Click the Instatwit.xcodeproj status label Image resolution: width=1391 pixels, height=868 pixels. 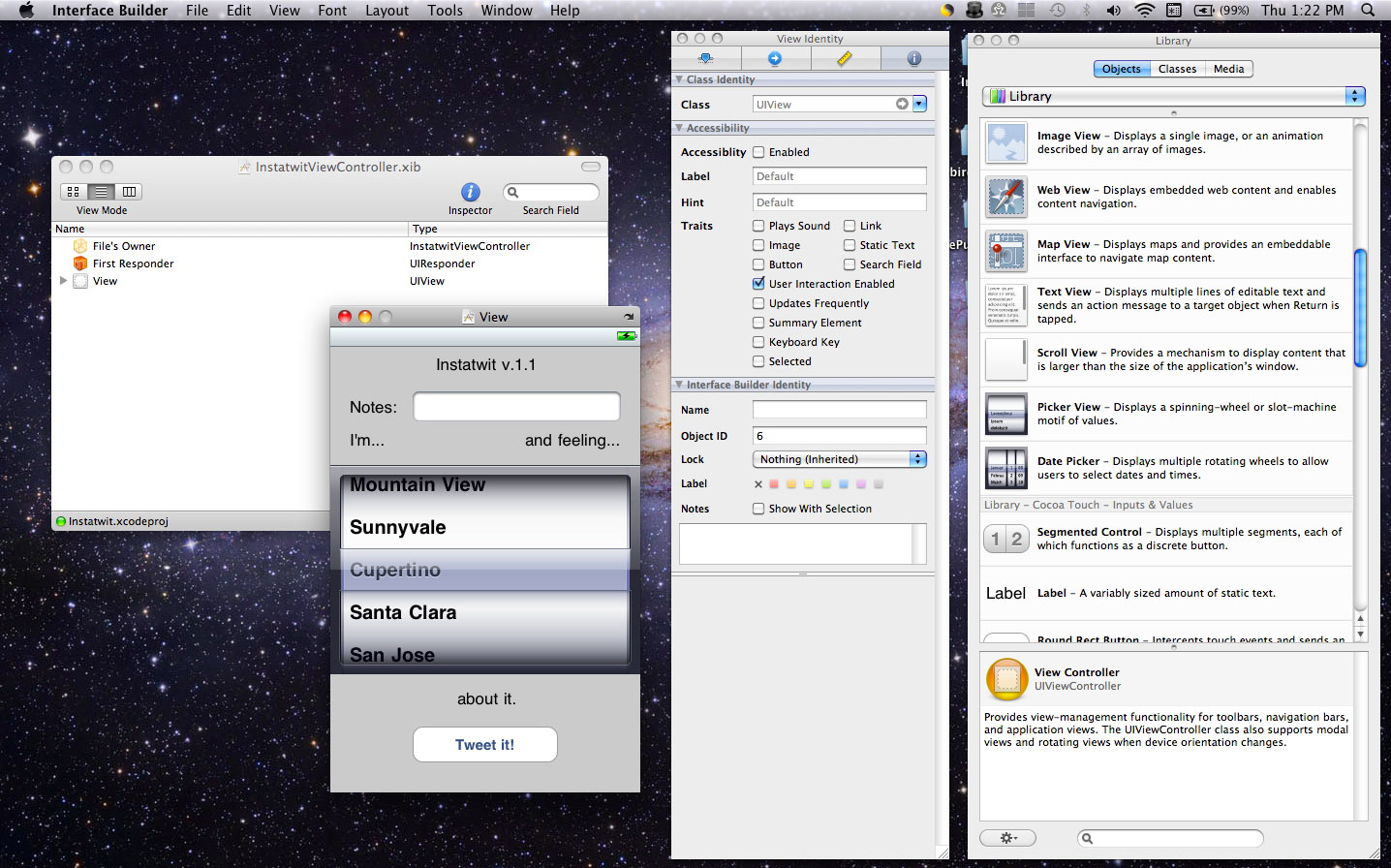pyautogui.click(x=118, y=521)
